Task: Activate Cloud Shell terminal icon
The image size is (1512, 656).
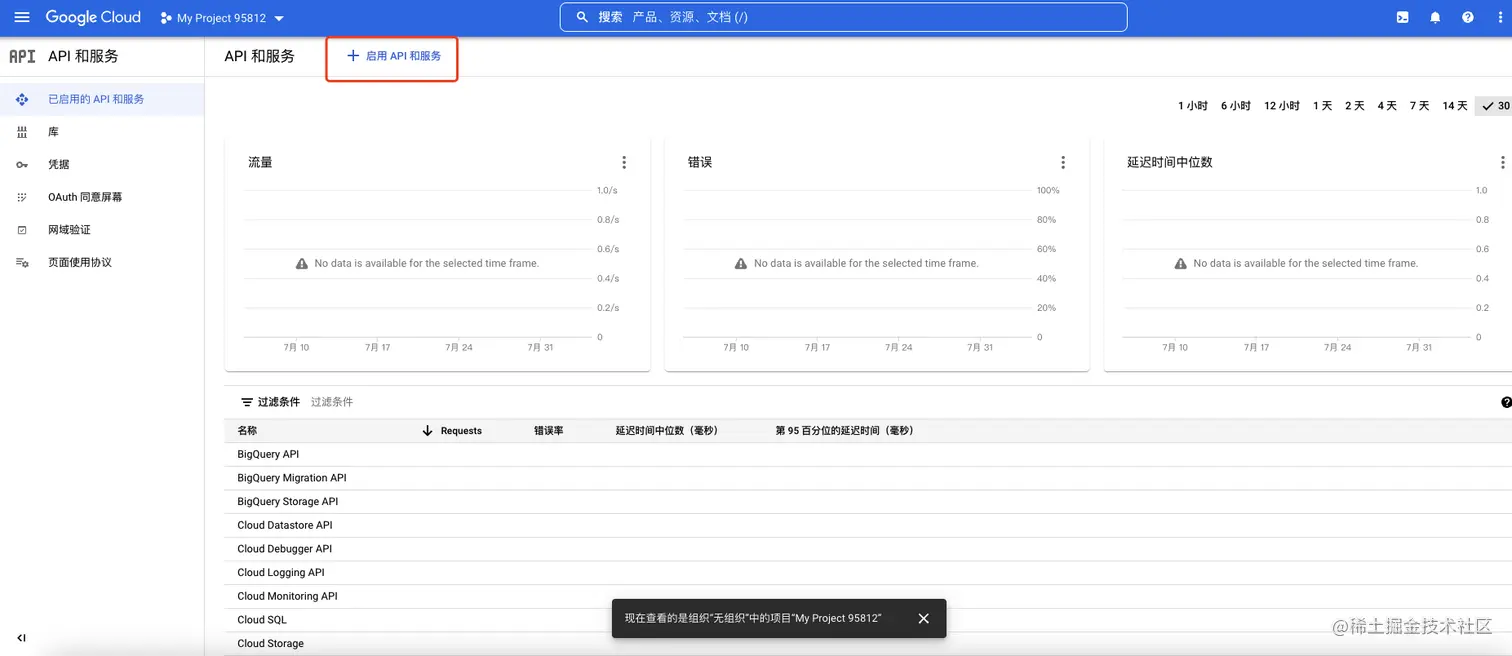Action: 1403,17
